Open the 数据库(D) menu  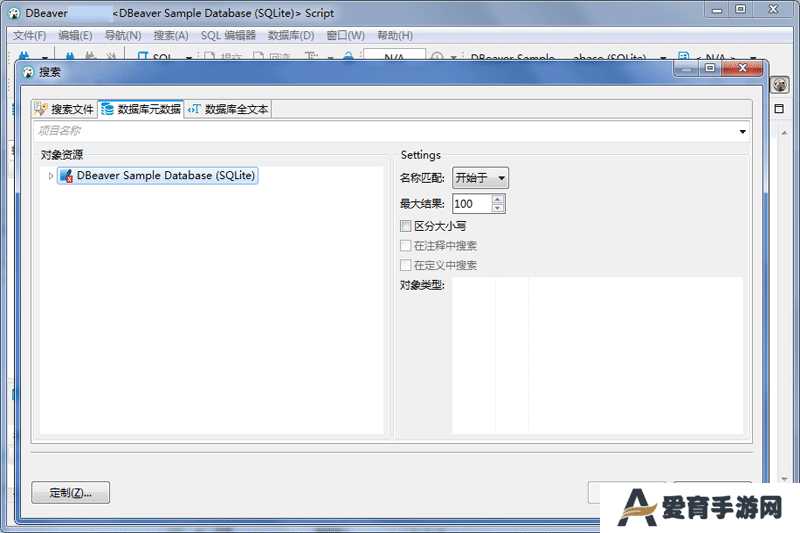point(291,35)
